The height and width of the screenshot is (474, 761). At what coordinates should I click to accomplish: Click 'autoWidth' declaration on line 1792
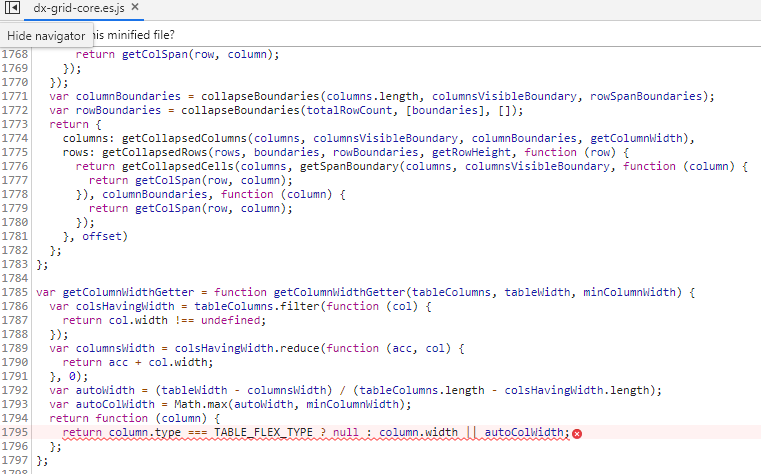point(105,390)
